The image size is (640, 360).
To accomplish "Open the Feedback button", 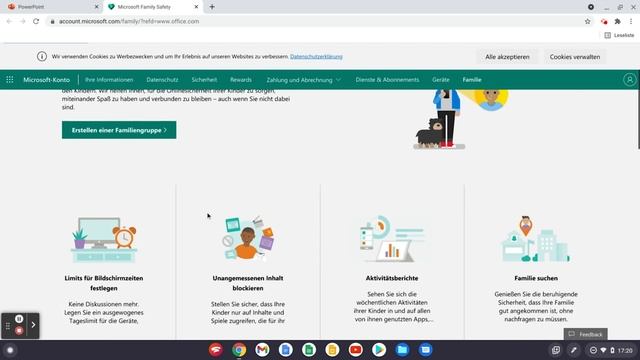I will tap(585, 334).
